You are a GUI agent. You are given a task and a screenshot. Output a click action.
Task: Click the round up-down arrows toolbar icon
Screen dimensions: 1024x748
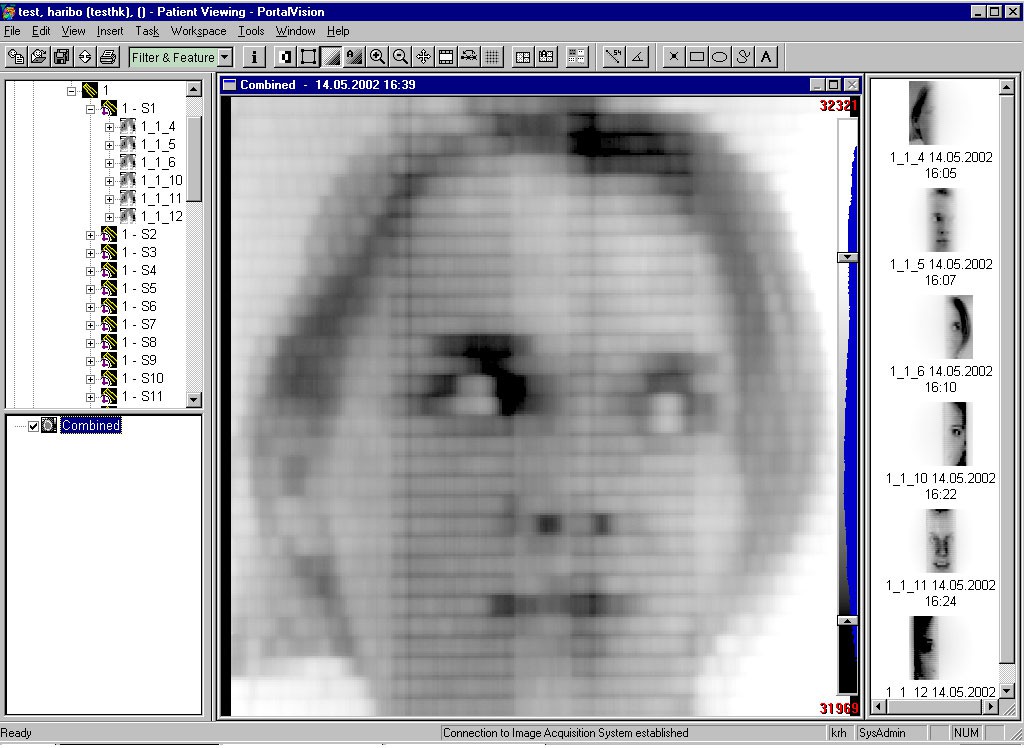click(x=85, y=57)
